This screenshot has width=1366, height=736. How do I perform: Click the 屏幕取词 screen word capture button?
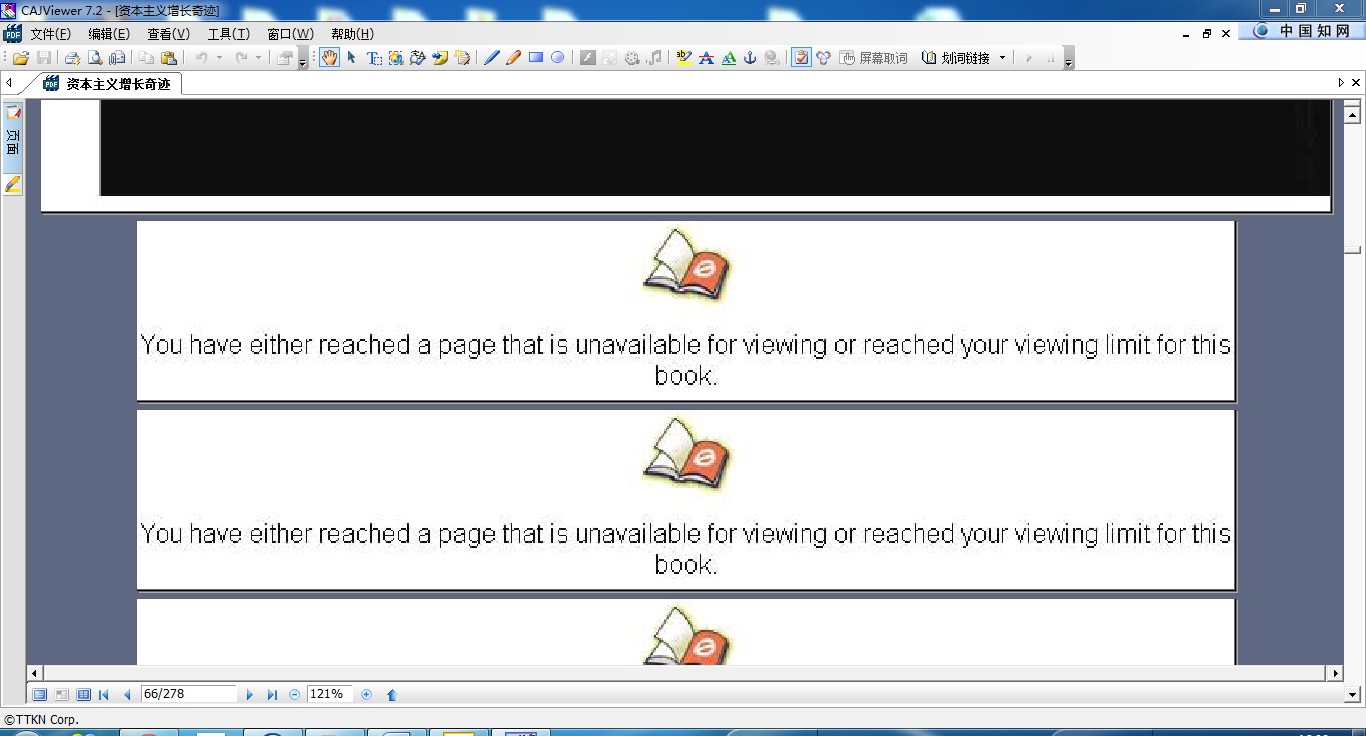coord(874,58)
